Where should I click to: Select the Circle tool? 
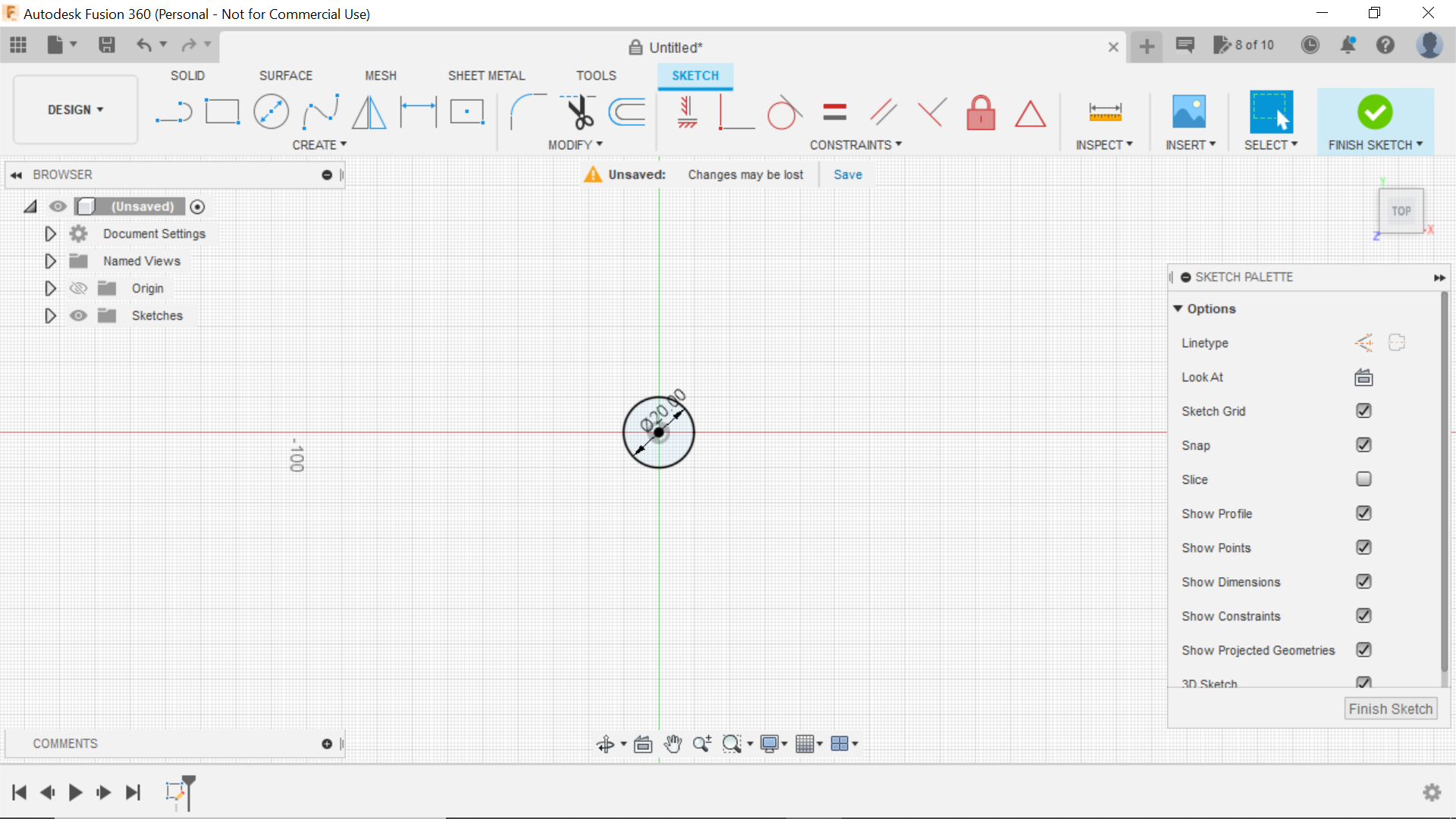click(271, 111)
